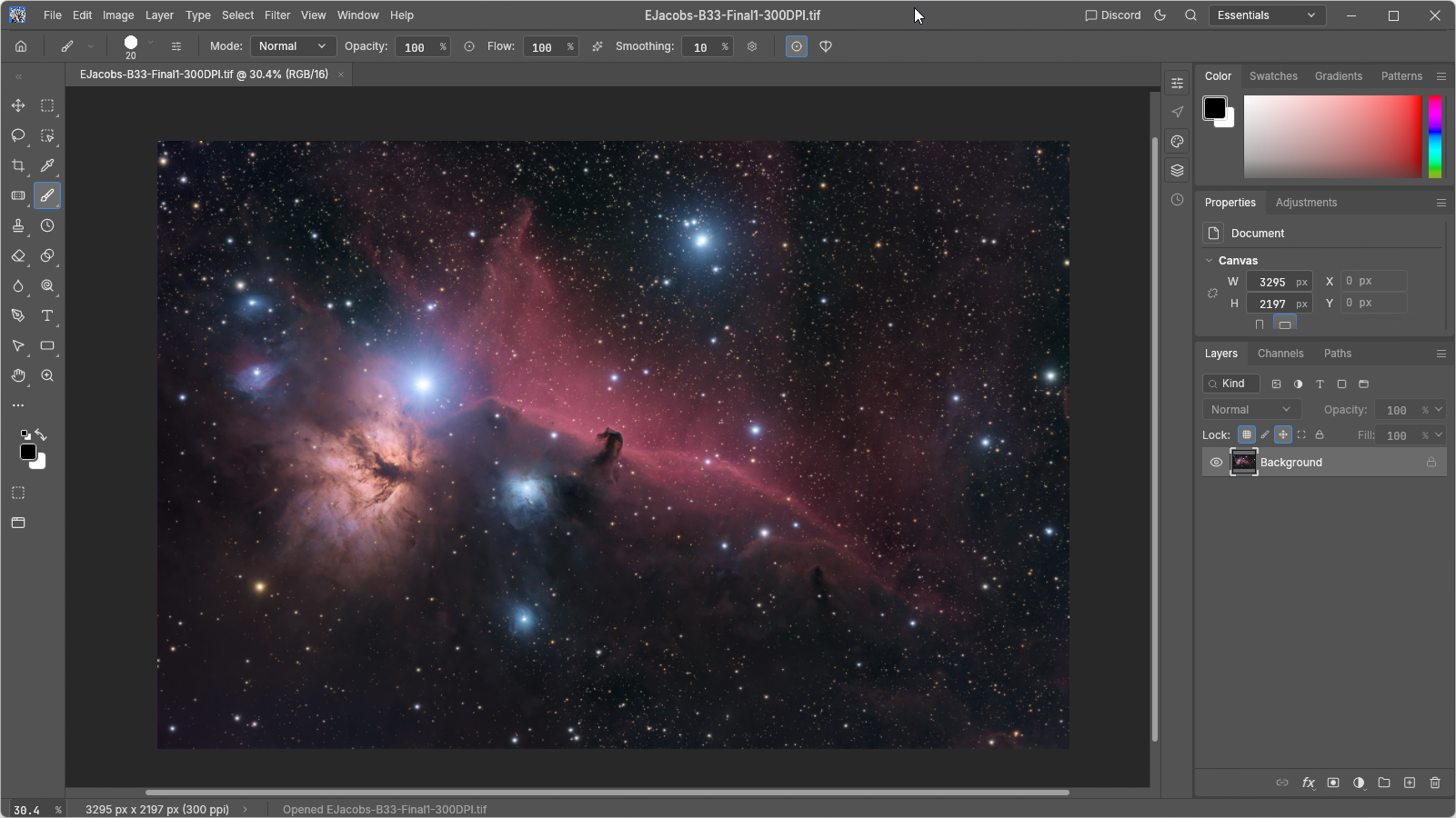Click the Home icon in options bar
1456x818 pixels.
pyautogui.click(x=21, y=46)
